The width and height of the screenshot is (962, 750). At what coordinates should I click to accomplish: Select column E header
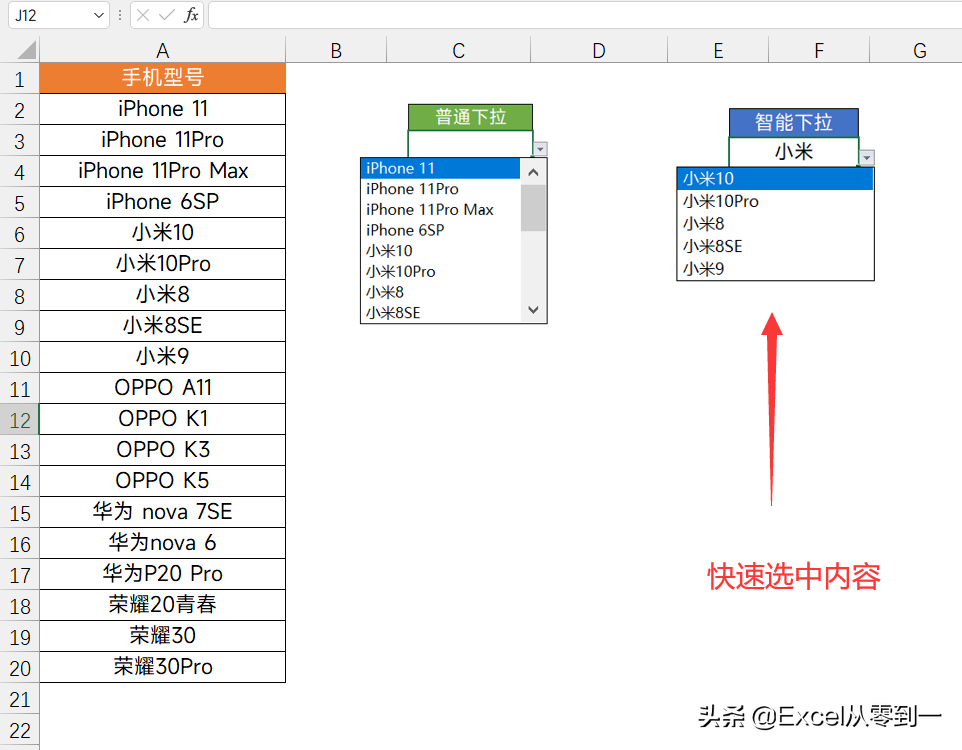(718, 50)
